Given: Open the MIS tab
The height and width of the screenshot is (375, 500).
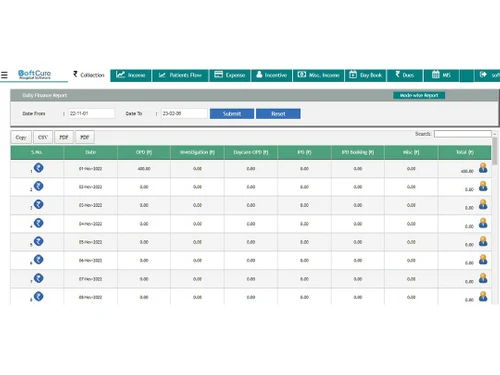Looking at the screenshot, I should click(441, 75).
